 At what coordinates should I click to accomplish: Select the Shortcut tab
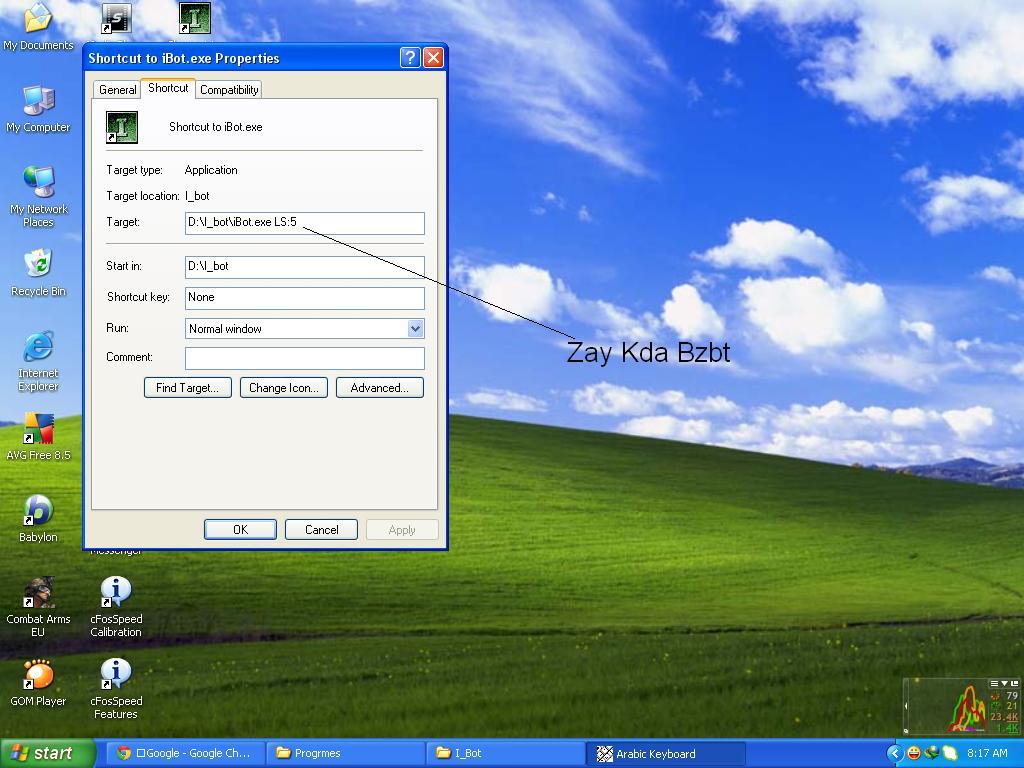[x=168, y=88]
